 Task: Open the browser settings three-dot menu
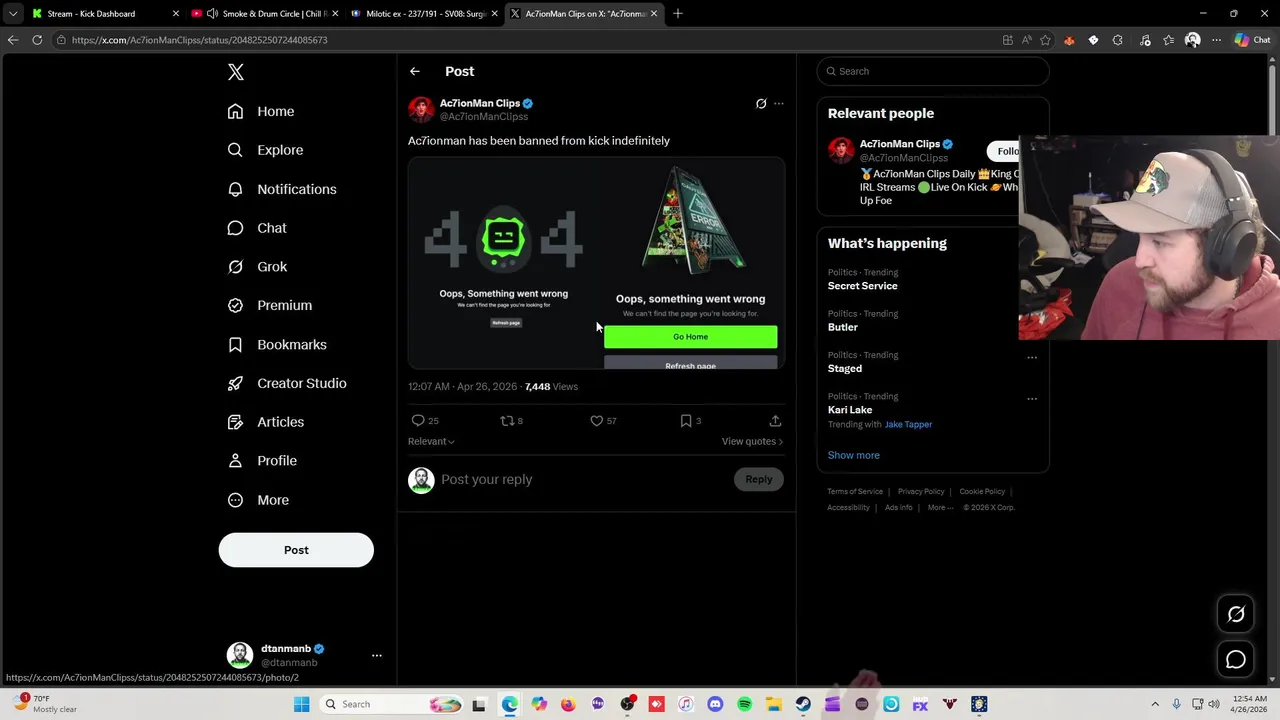1216,40
